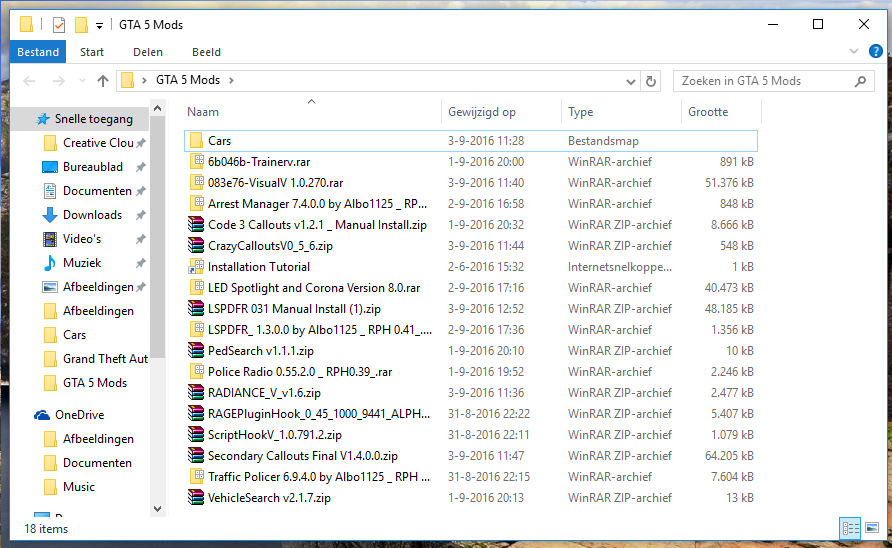This screenshot has height=548, width=892.
Task: Select Police Radio 0.55.2.0 rar icon
Action: click(x=196, y=372)
